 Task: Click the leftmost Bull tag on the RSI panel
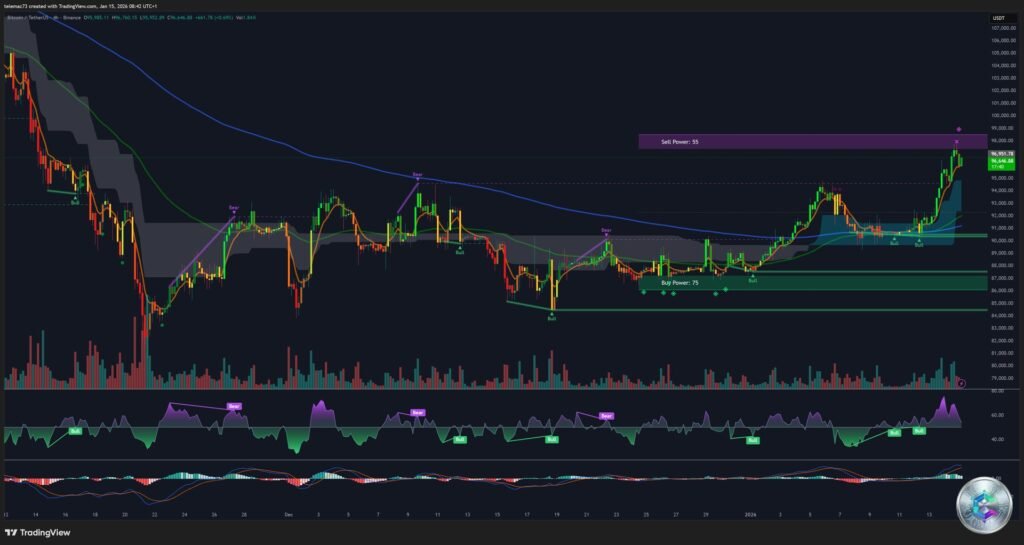tap(75, 430)
